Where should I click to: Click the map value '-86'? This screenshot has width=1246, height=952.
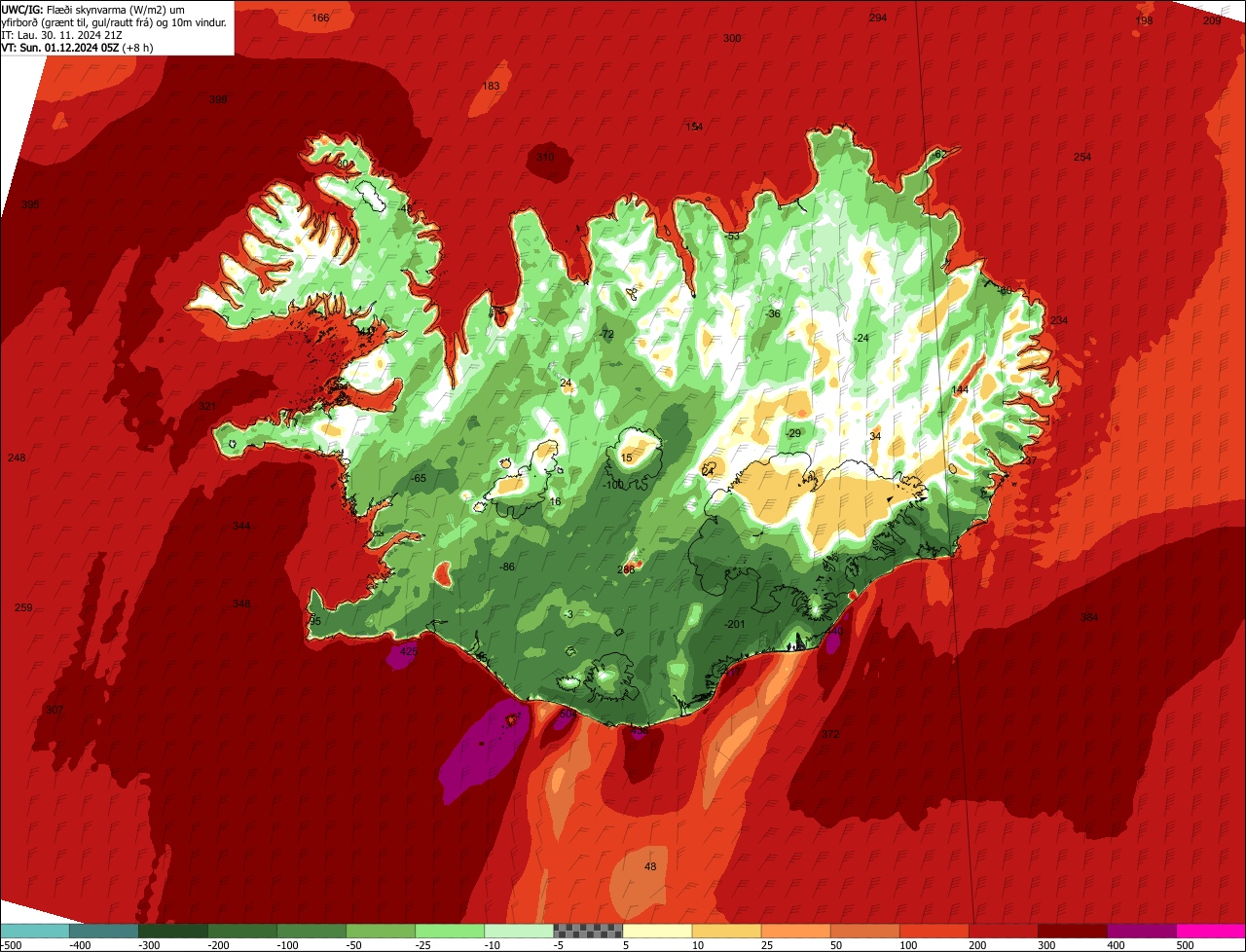pos(507,567)
